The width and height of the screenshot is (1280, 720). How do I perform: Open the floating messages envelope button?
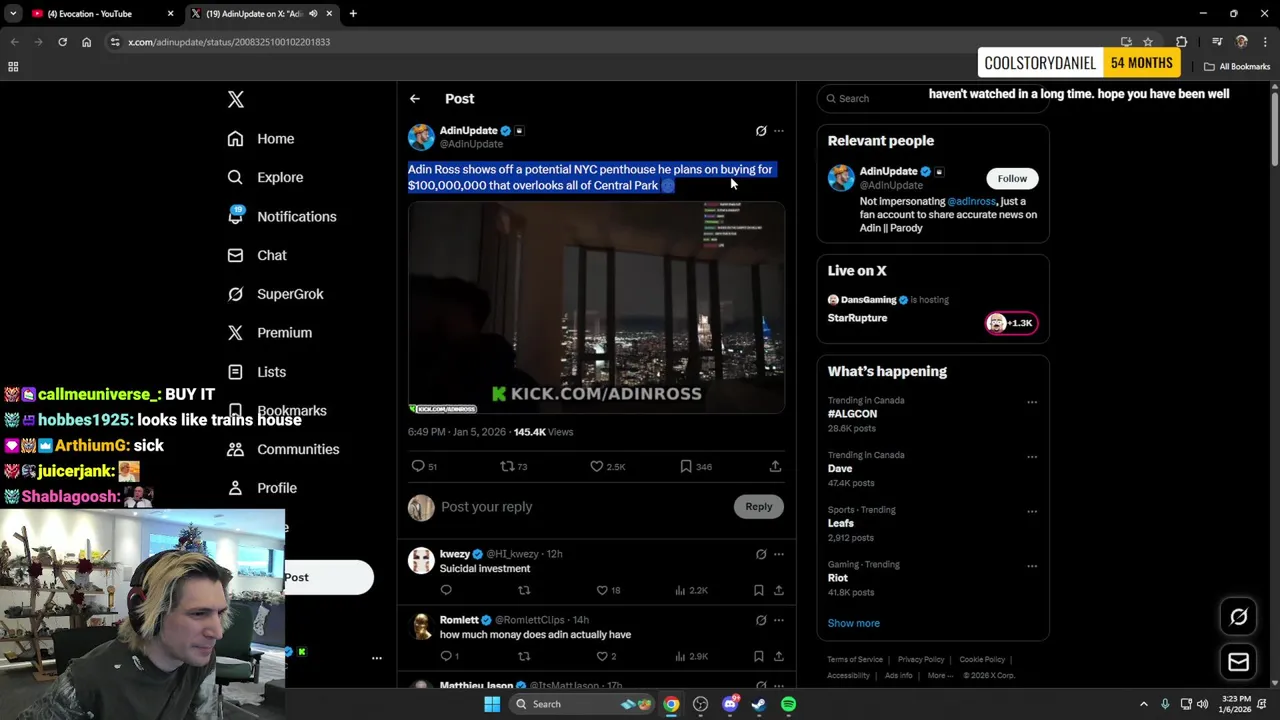1238,662
